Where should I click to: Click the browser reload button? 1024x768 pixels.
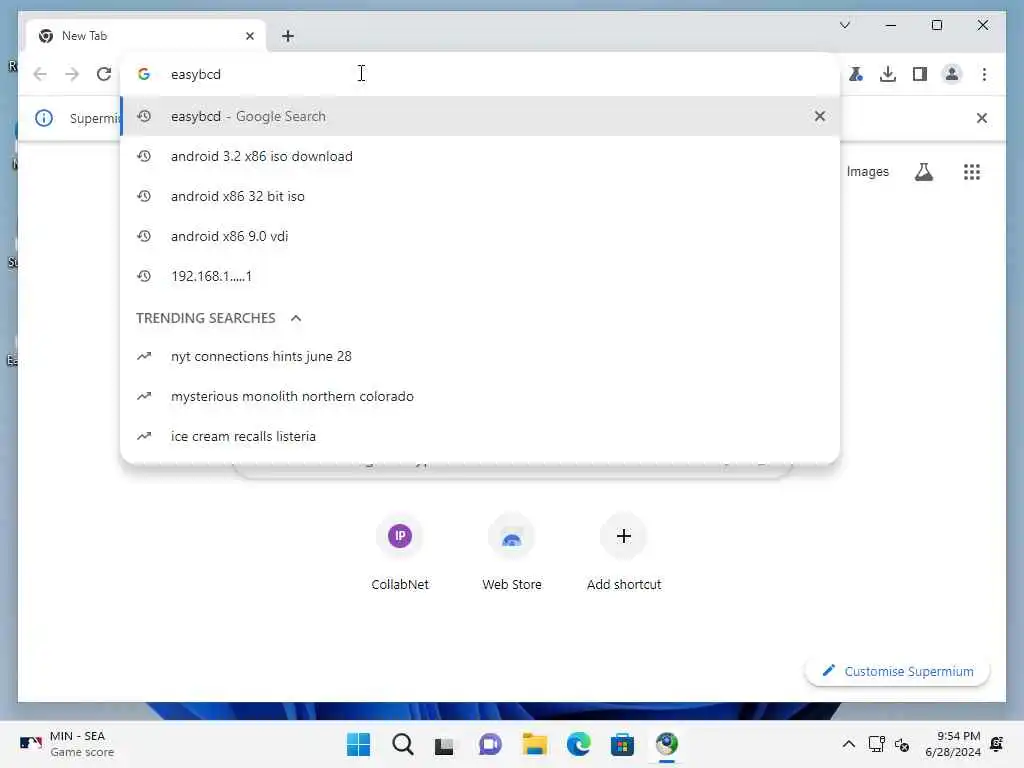pos(104,74)
